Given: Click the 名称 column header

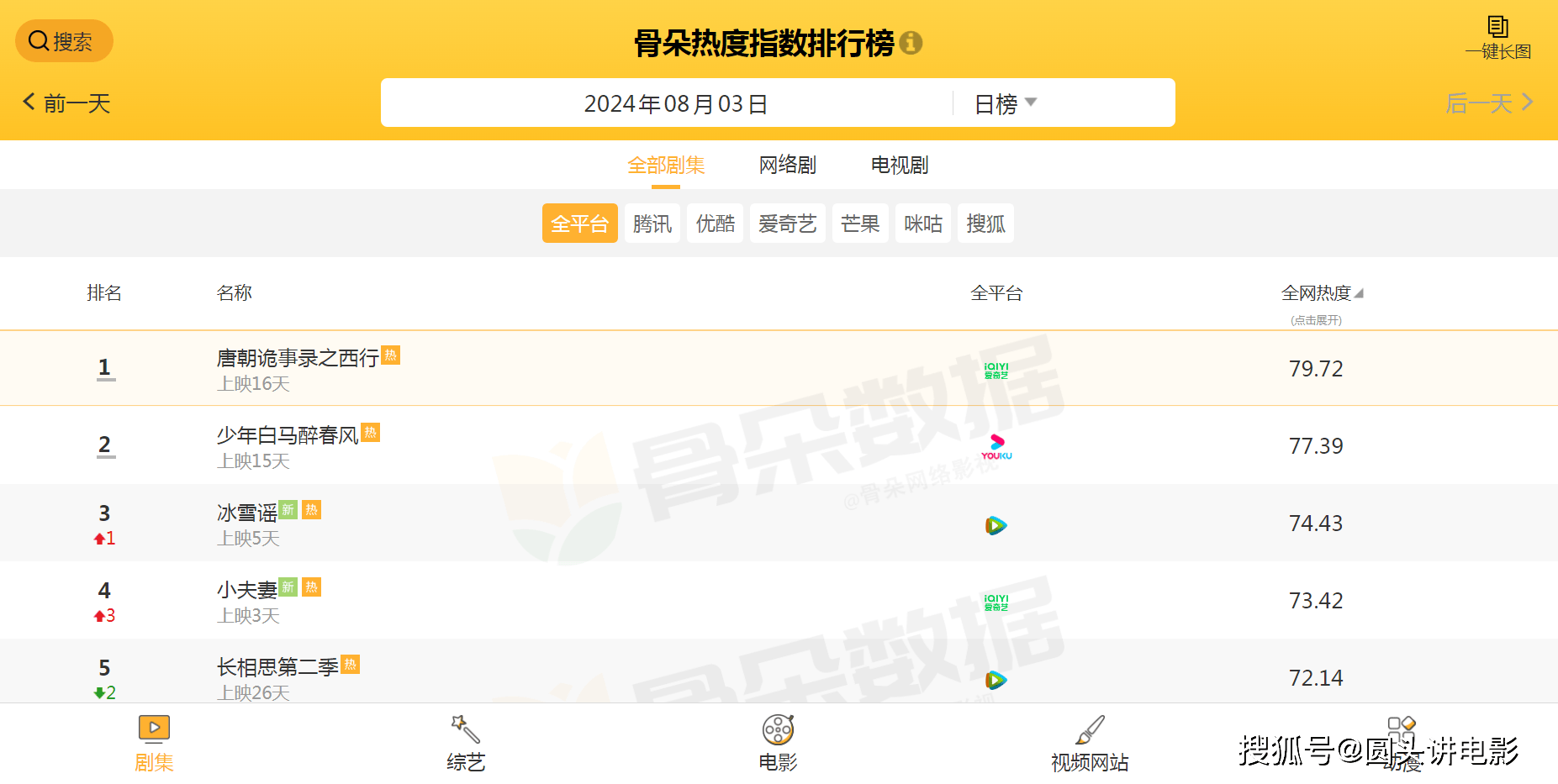Looking at the screenshot, I should (x=235, y=293).
